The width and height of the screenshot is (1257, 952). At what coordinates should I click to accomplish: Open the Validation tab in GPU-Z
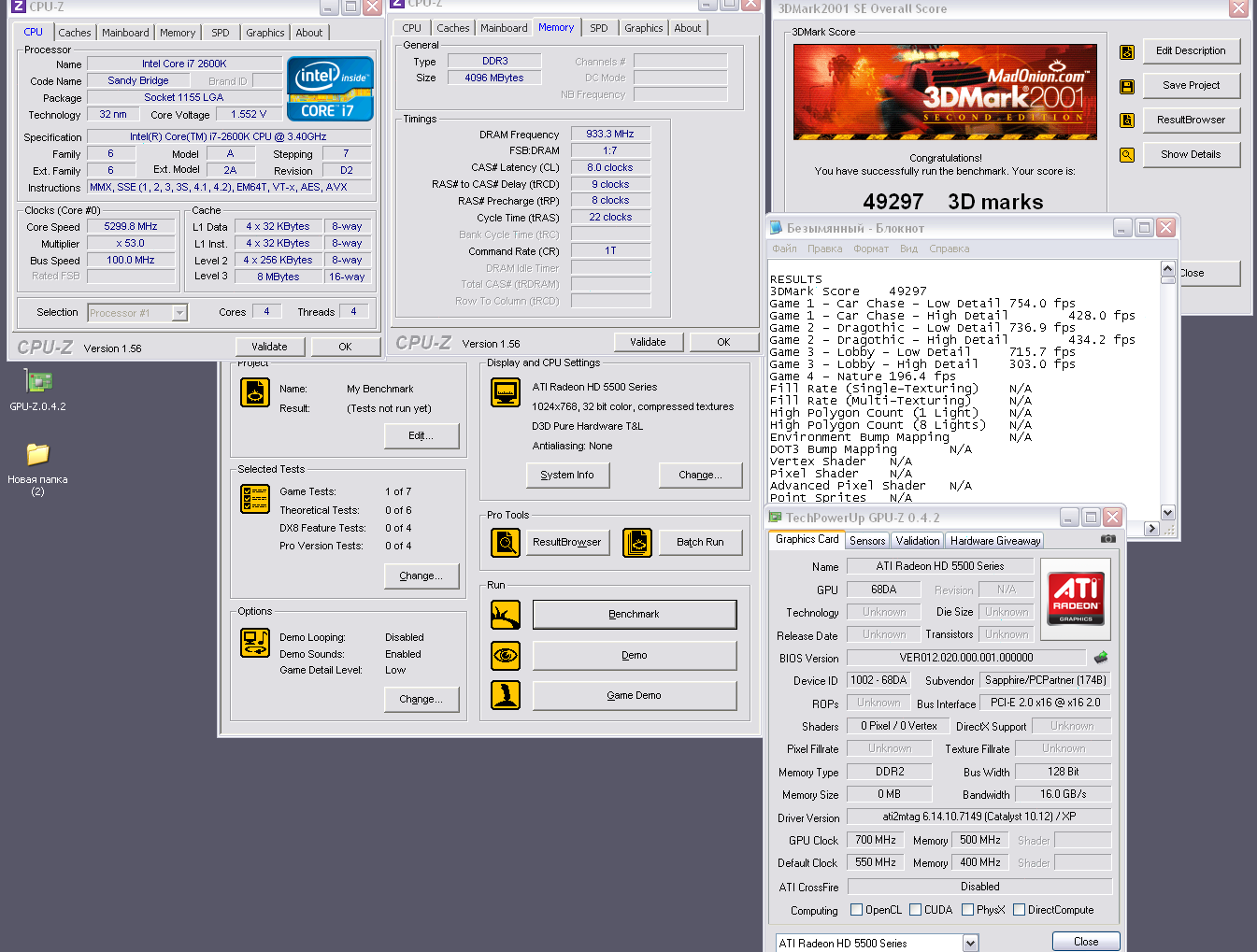pyautogui.click(x=918, y=541)
